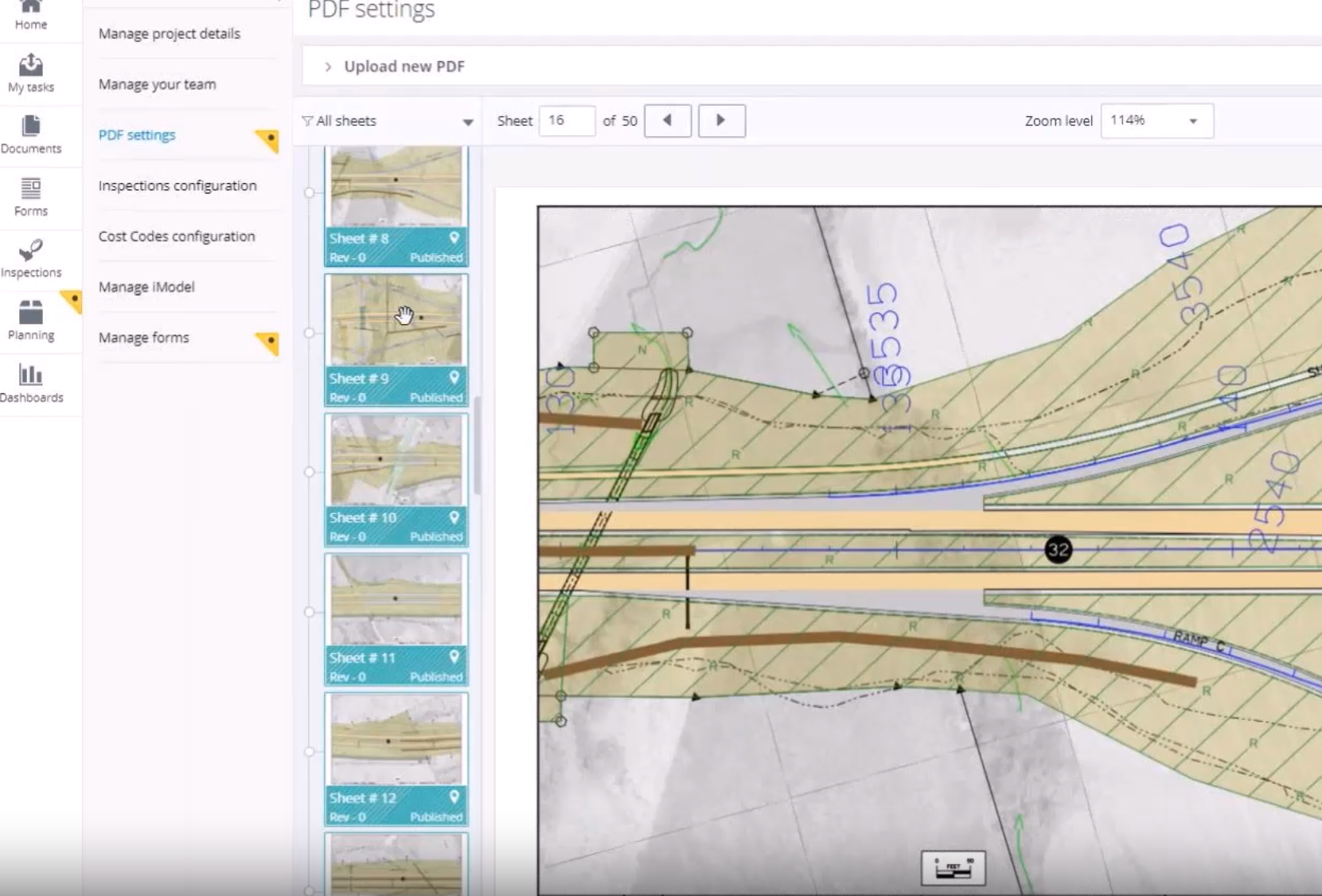Open Inspections configuration menu item
This screenshot has height=896, width=1322.
point(177,185)
